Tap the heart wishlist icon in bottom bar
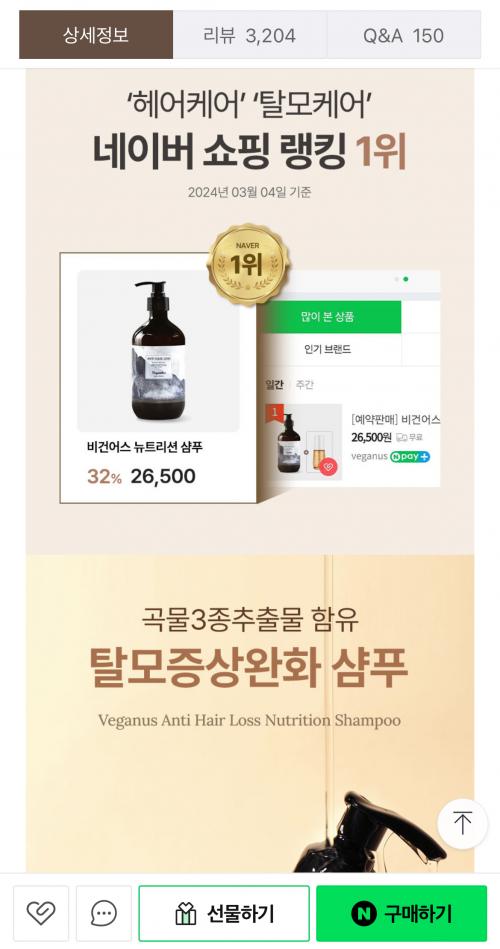Screen dimensions: 500x949 (41, 913)
